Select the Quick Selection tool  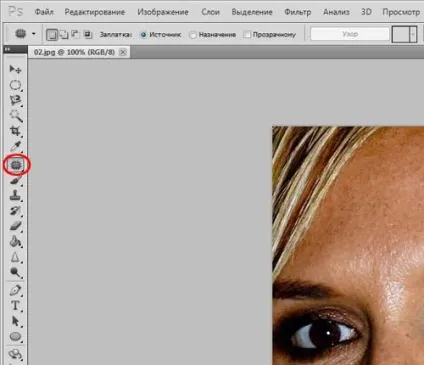tap(16, 116)
